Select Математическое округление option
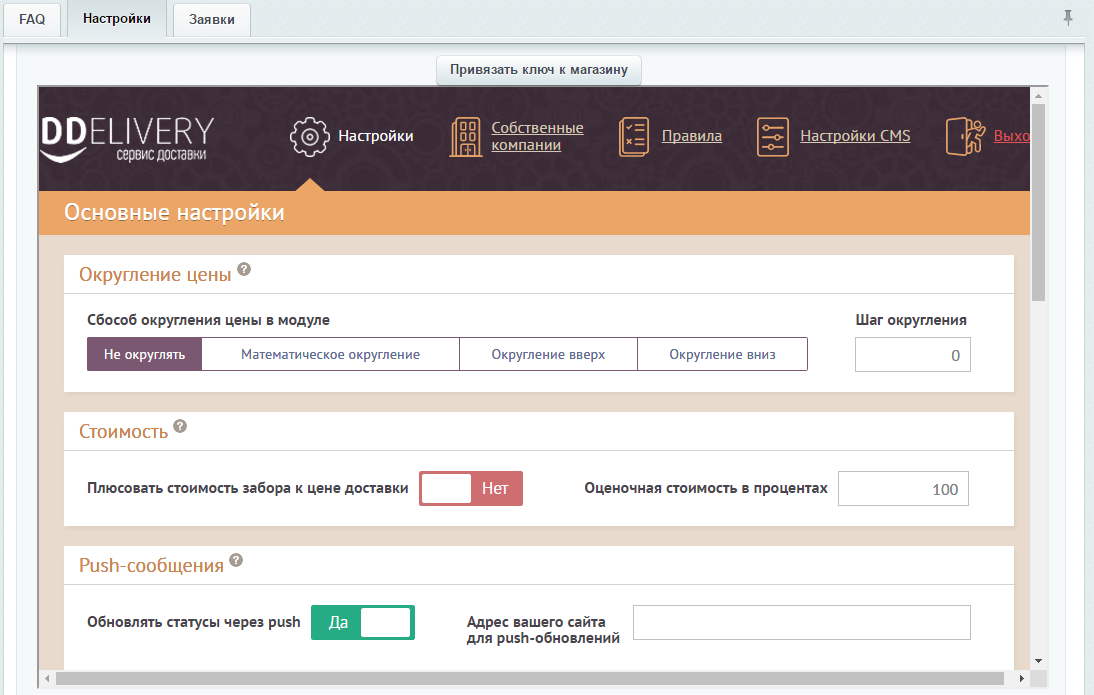Screen dimensions: 1094x695 coord(330,354)
